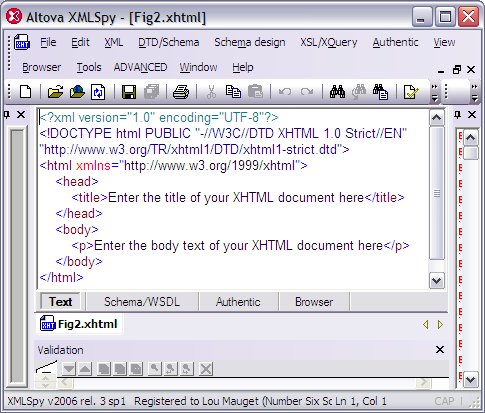Click the Find binoculars icon
This screenshot has width=485, height=413.
click(x=337, y=91)
